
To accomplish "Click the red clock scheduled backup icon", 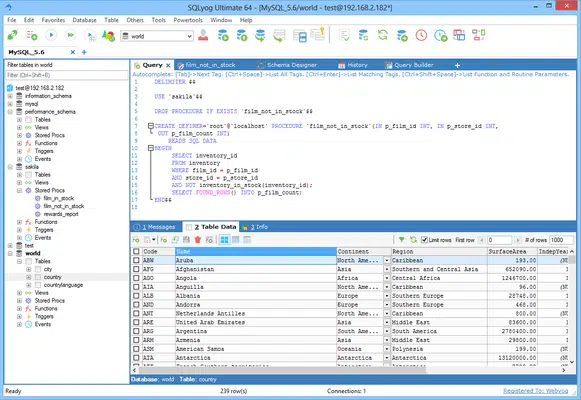I will pyautogui.click(x=421, y=35).
